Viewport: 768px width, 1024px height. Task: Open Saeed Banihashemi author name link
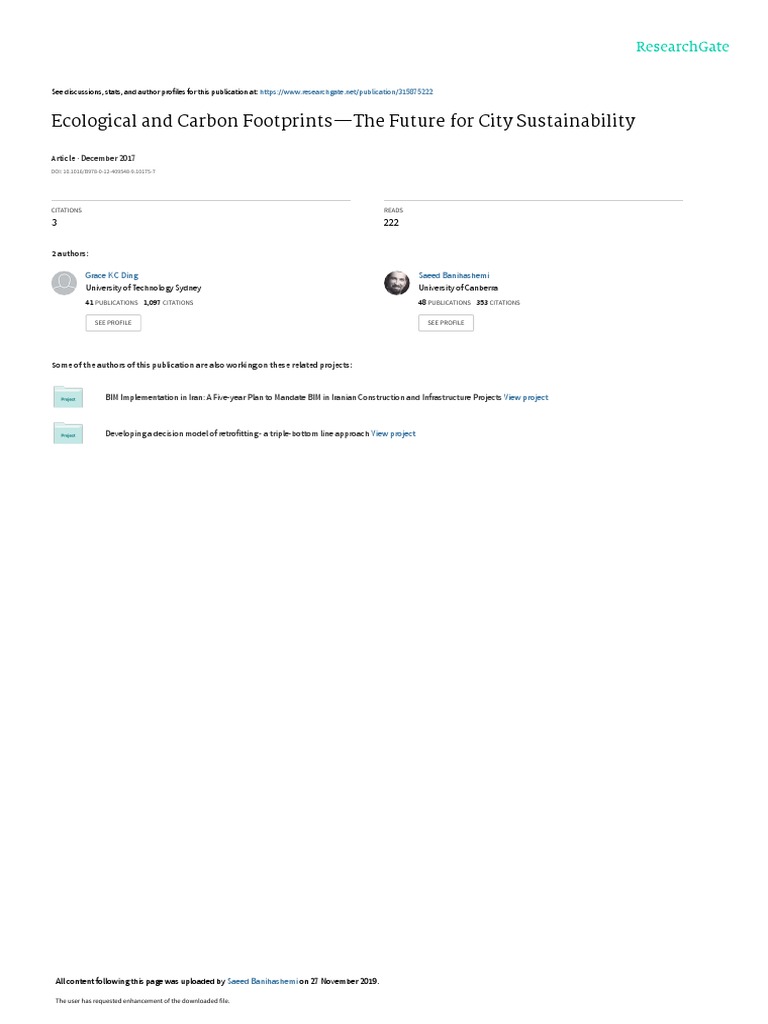pos(454,276)
